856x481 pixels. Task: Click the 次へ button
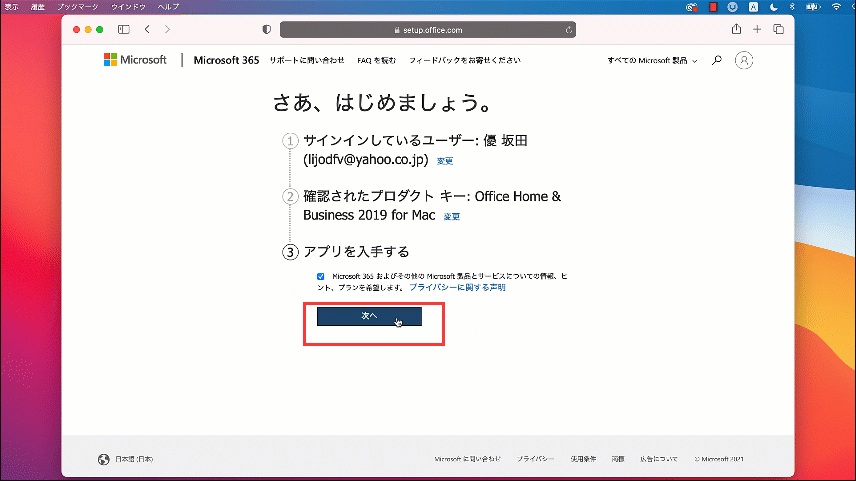tap(369, 316)
